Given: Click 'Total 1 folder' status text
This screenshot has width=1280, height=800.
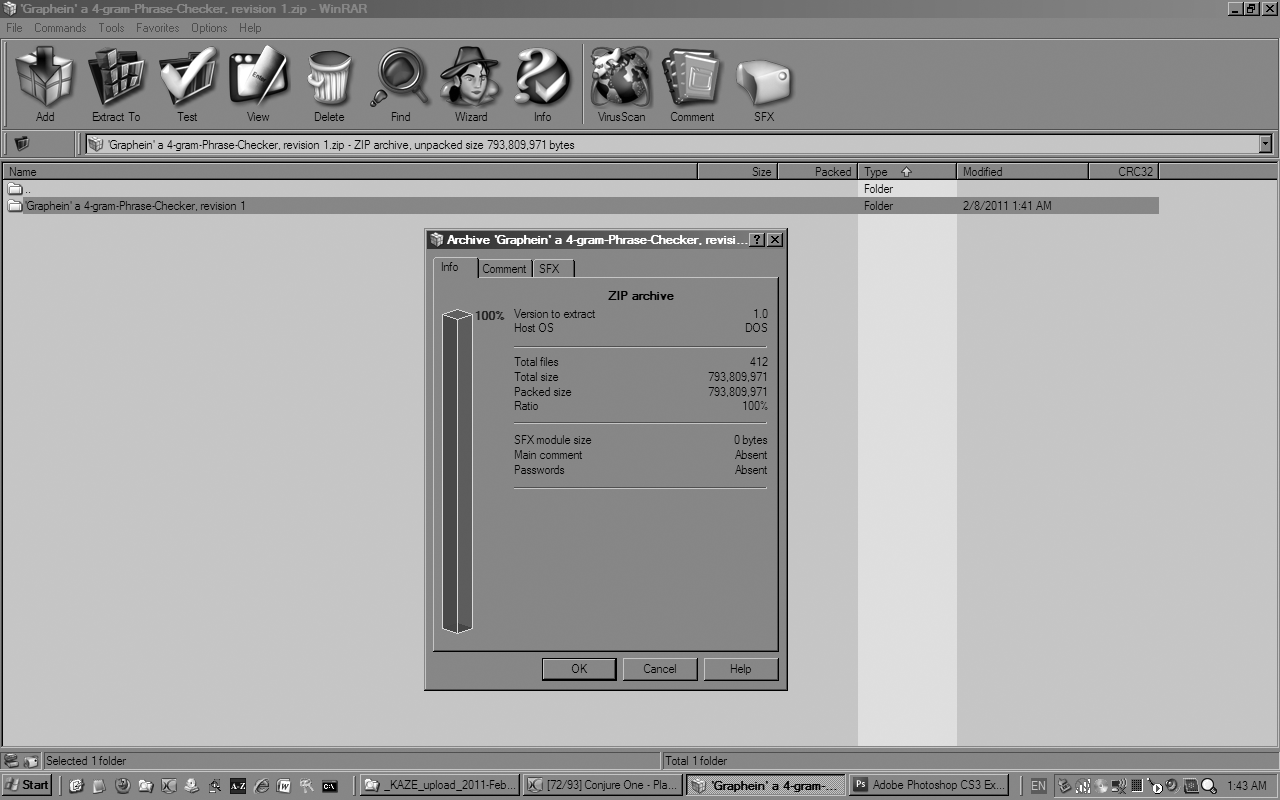Looking at the screenshot, I should click(696, 761).
